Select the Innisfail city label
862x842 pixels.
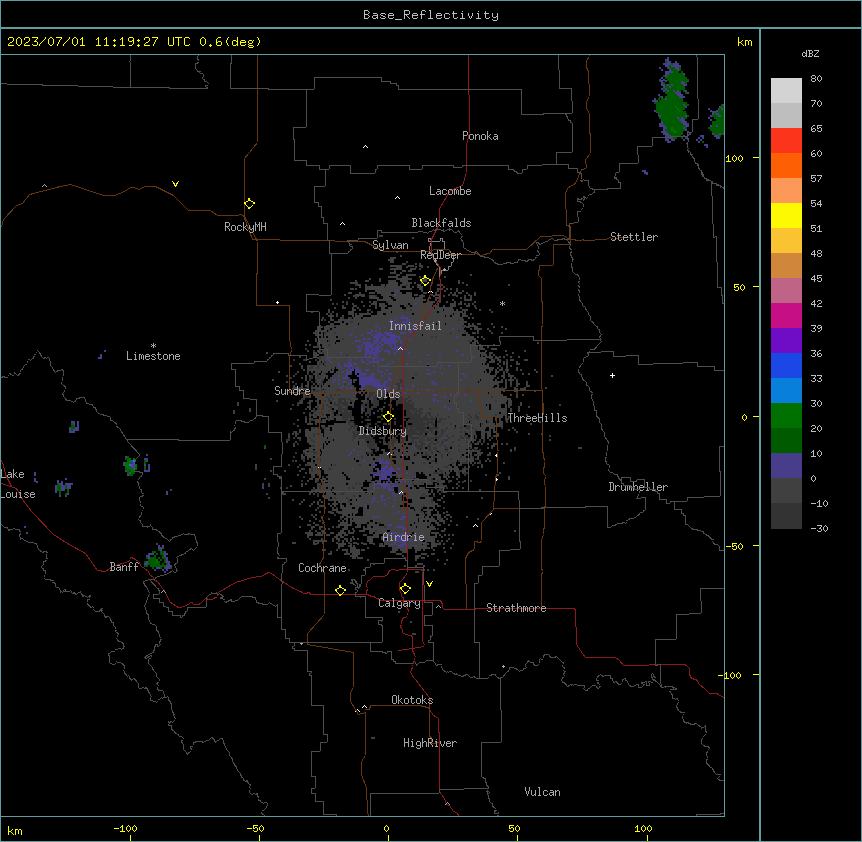pyautogui.click(x=415, y=326)
